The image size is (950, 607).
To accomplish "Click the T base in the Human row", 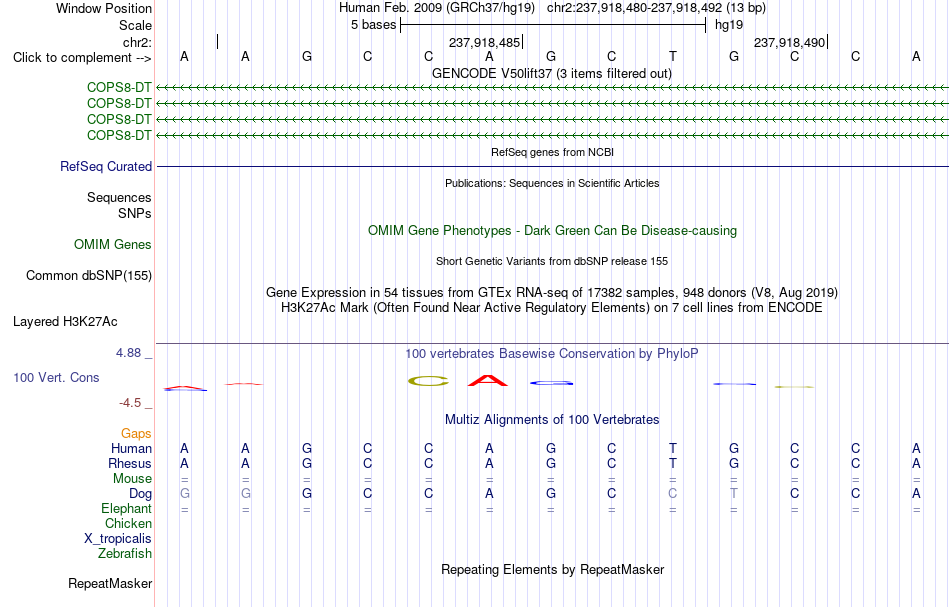I will pos(673,448).
